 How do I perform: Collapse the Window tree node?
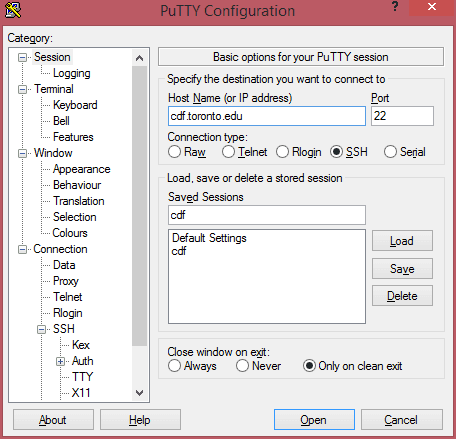(22, 153)
